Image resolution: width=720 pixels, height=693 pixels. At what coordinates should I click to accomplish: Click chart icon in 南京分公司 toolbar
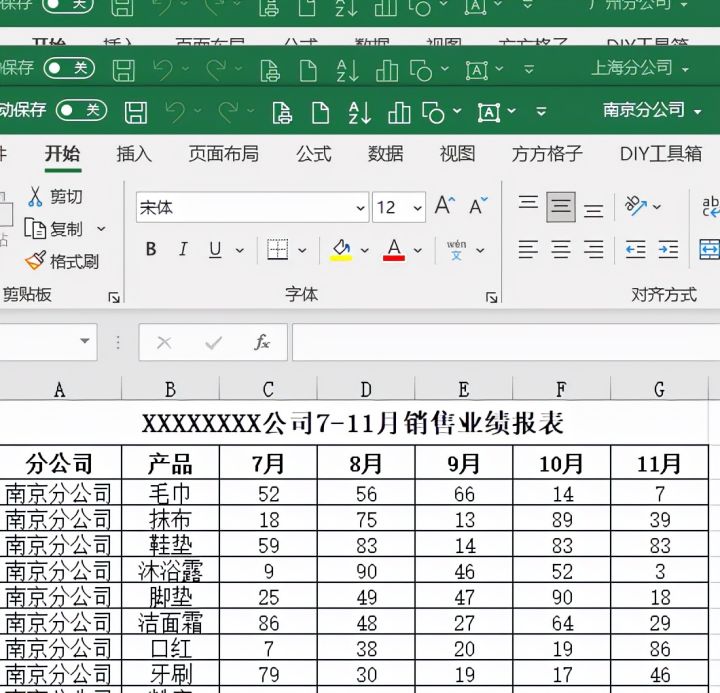pos(399,113)
